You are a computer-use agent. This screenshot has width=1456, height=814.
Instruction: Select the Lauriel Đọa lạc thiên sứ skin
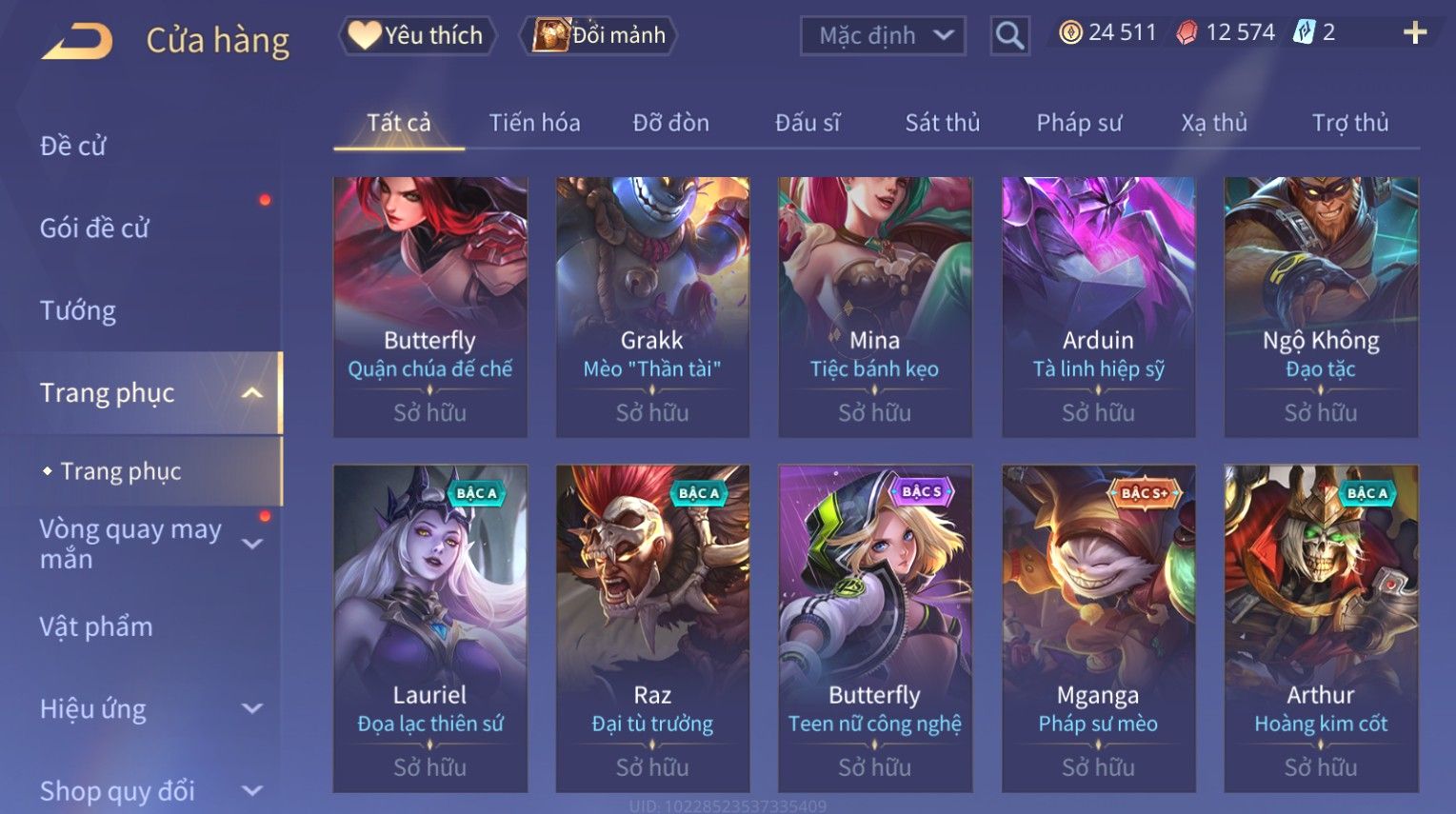click(429, 628)
